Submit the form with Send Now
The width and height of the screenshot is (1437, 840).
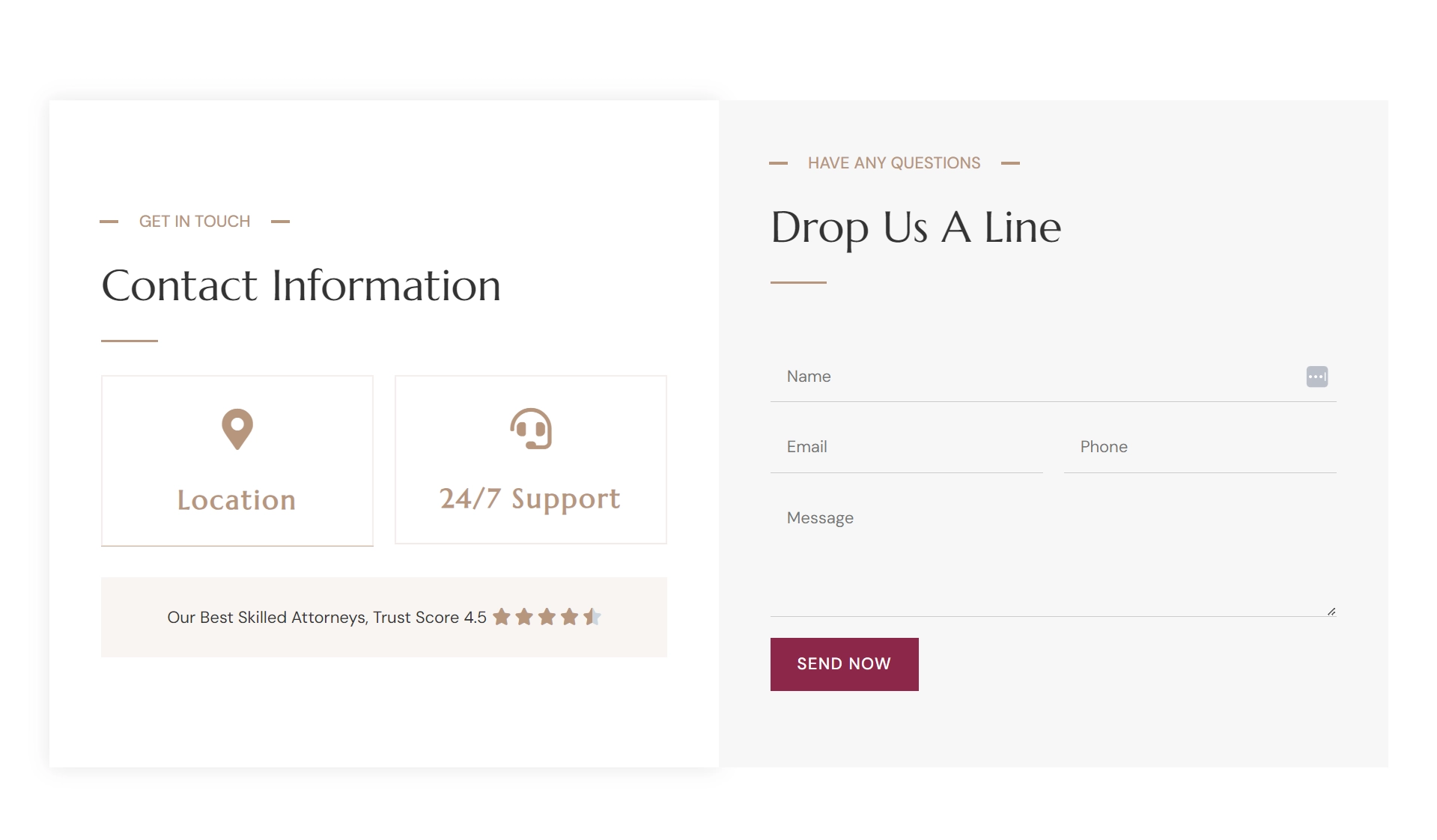pos(844,664)
